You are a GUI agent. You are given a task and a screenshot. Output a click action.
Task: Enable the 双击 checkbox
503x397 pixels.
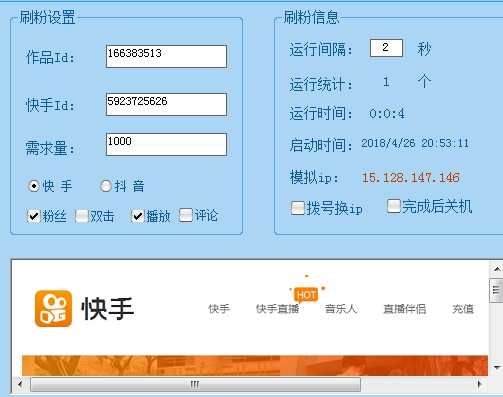pyautogui.click(x=82, y=216)
